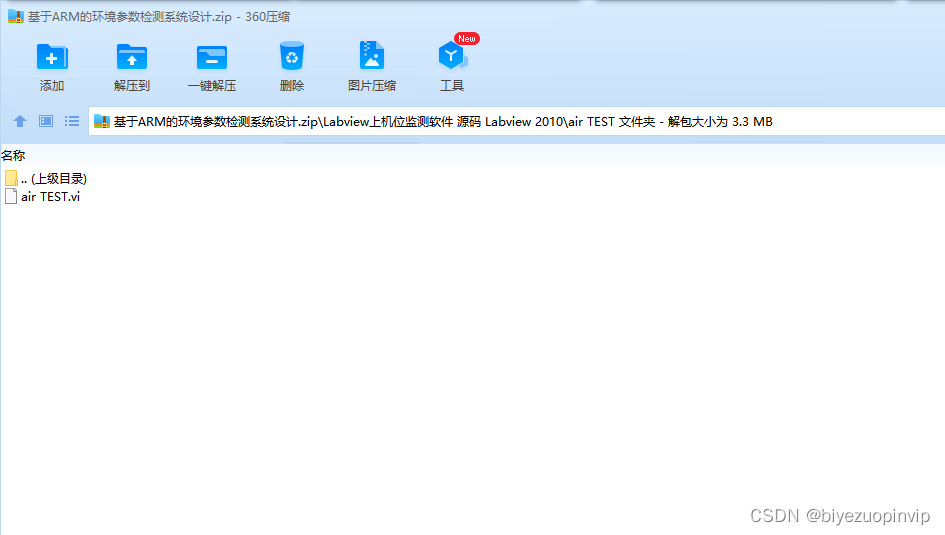Viewport: 945px width, 535px height.
Task: Click the 添加 (Add) toolbar icon
Action: [x=52, y=57]
